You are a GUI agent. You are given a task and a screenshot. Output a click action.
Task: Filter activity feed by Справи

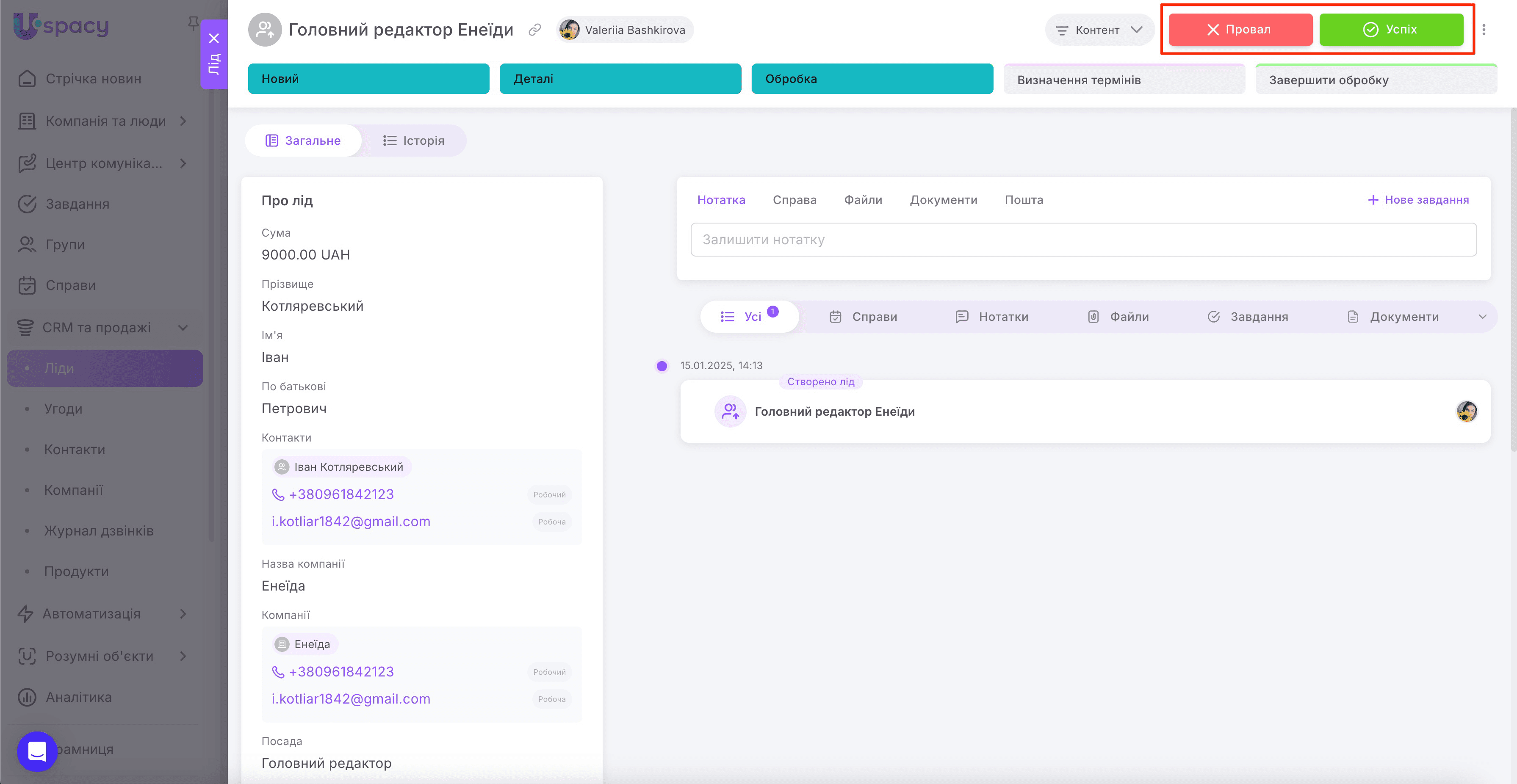[x=864, y=317]
